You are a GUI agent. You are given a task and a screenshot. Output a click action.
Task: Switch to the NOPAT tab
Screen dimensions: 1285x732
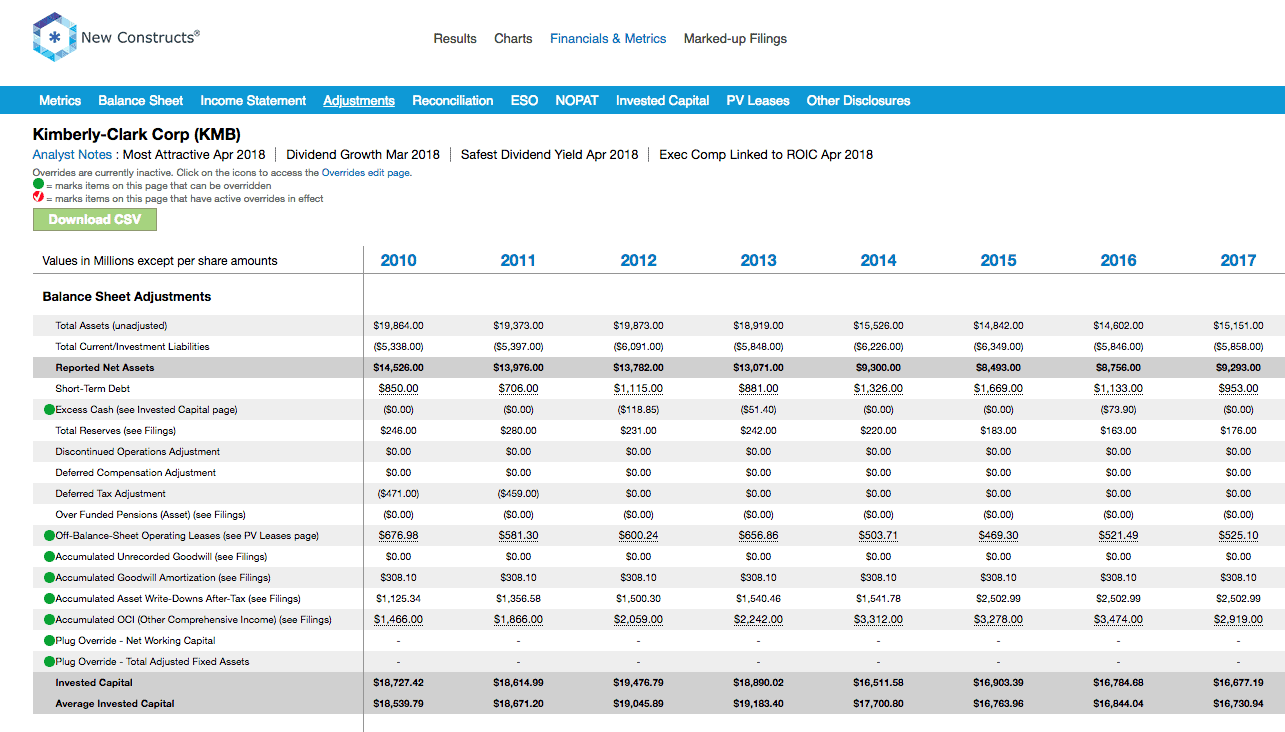(x=577, y=101)
